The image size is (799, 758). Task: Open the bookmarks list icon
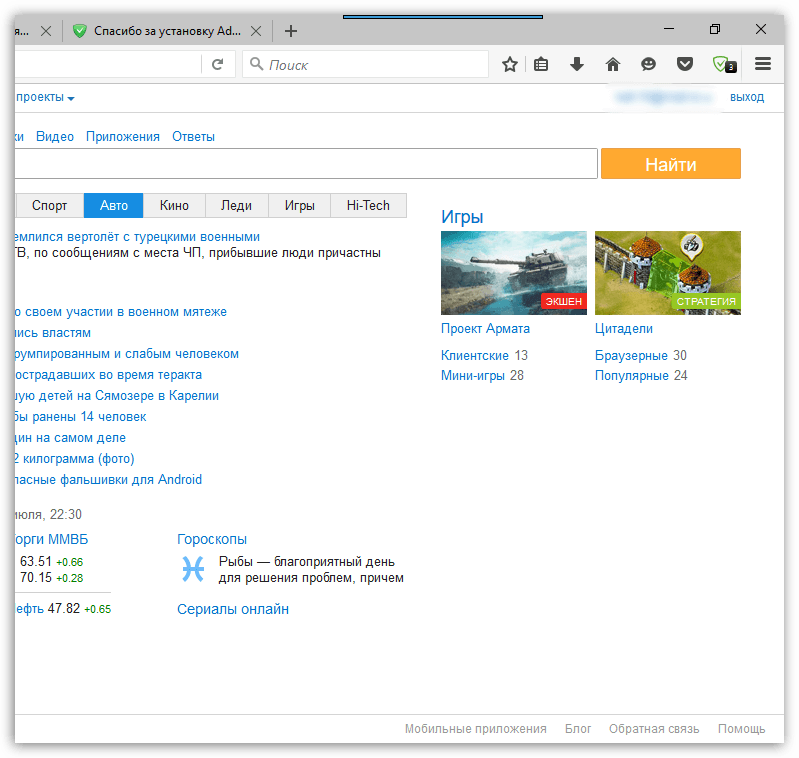(541, 65)
